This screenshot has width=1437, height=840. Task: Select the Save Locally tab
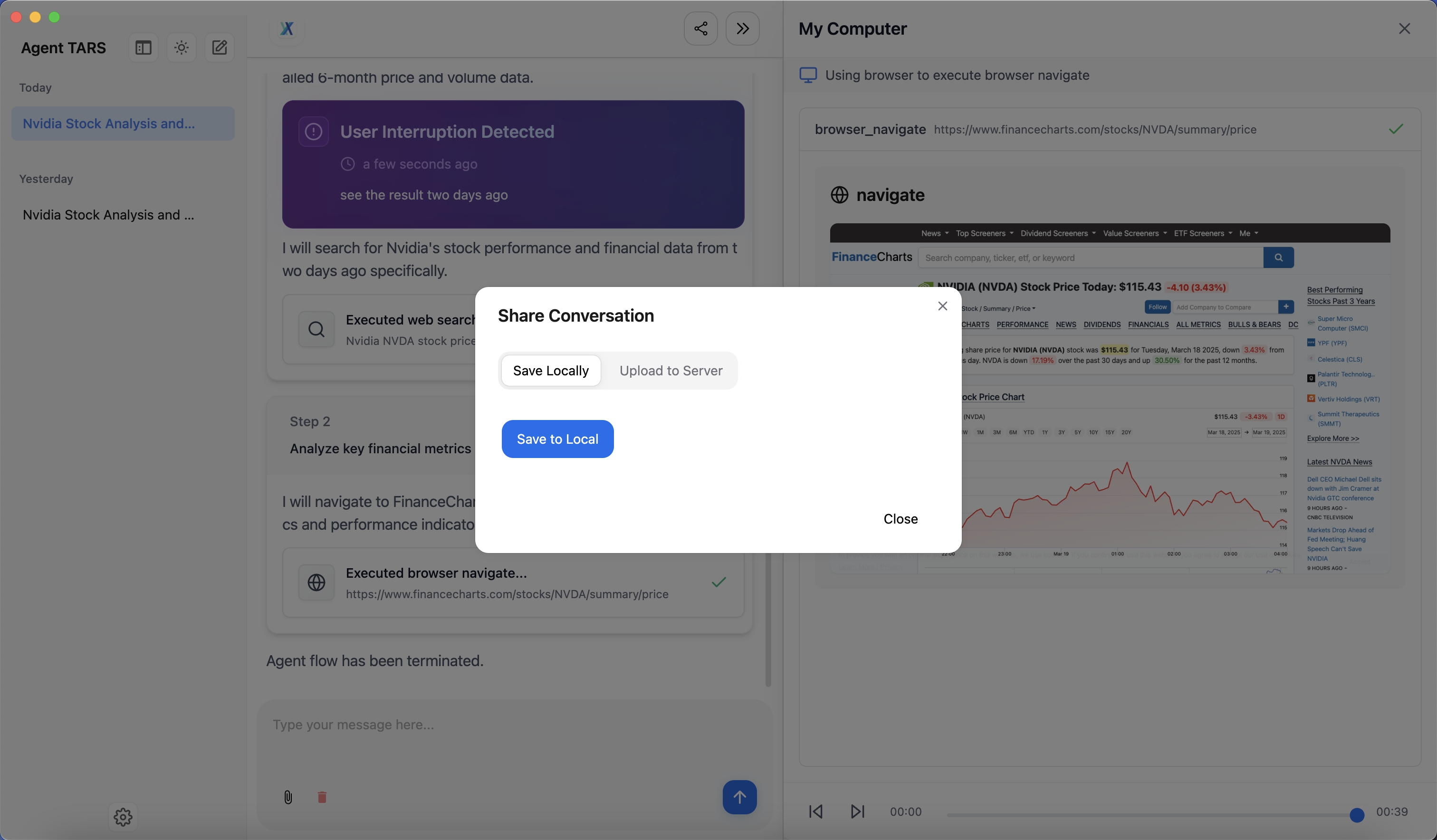(x=550, y=371)
